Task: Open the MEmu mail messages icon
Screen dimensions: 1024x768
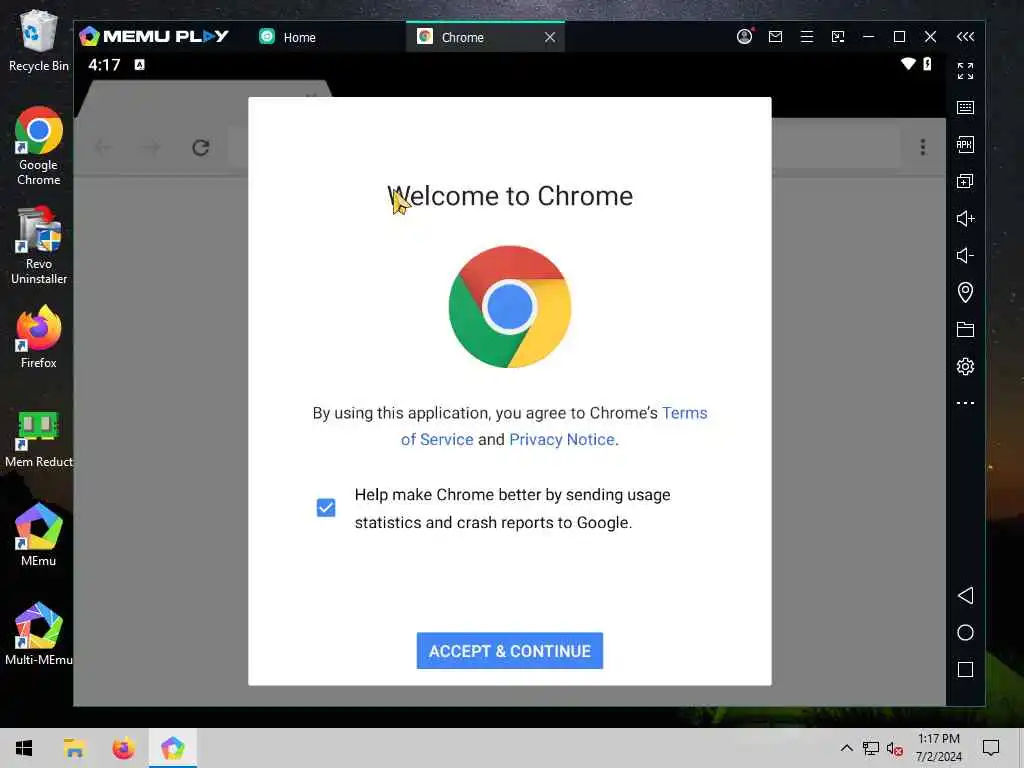Action: pos(775,37)
